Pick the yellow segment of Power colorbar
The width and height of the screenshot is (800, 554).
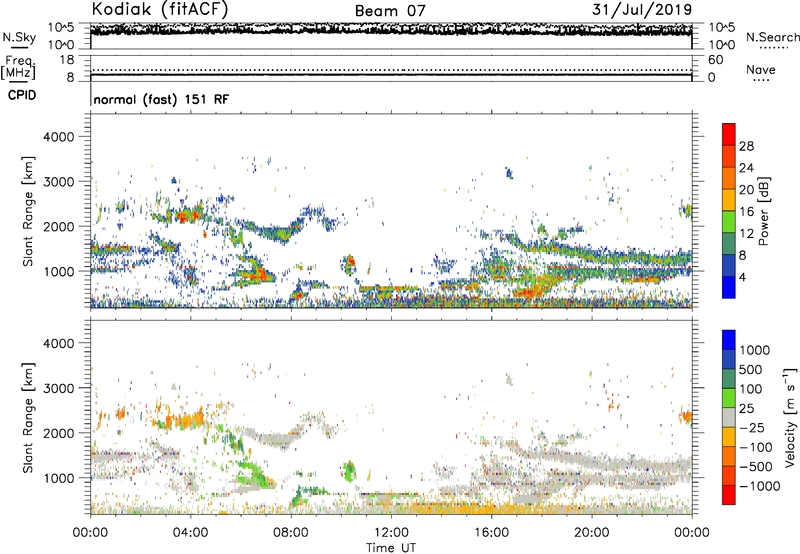coord(729,199)
